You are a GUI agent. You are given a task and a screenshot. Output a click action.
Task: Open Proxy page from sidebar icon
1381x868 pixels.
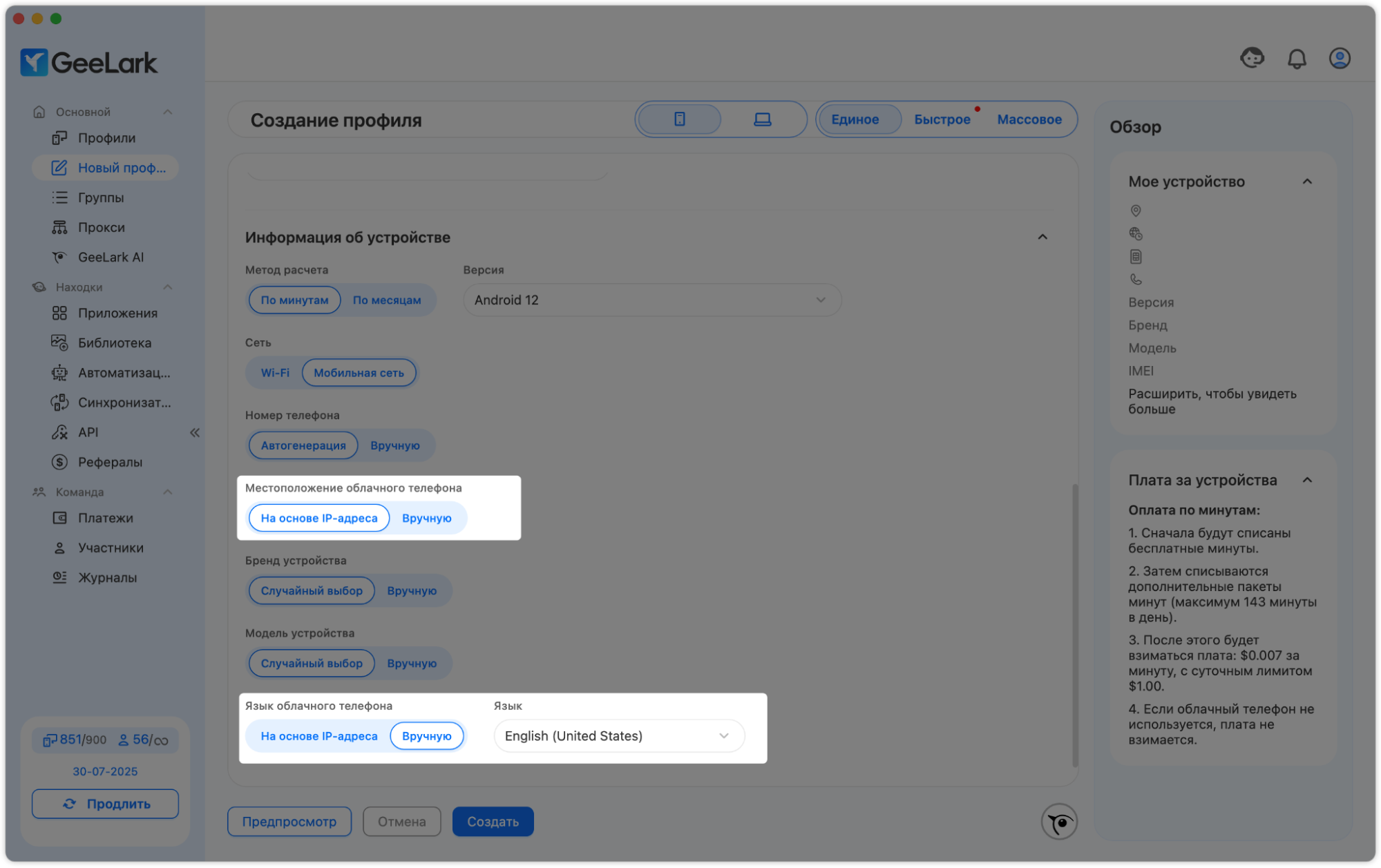[x=60, y=227]
